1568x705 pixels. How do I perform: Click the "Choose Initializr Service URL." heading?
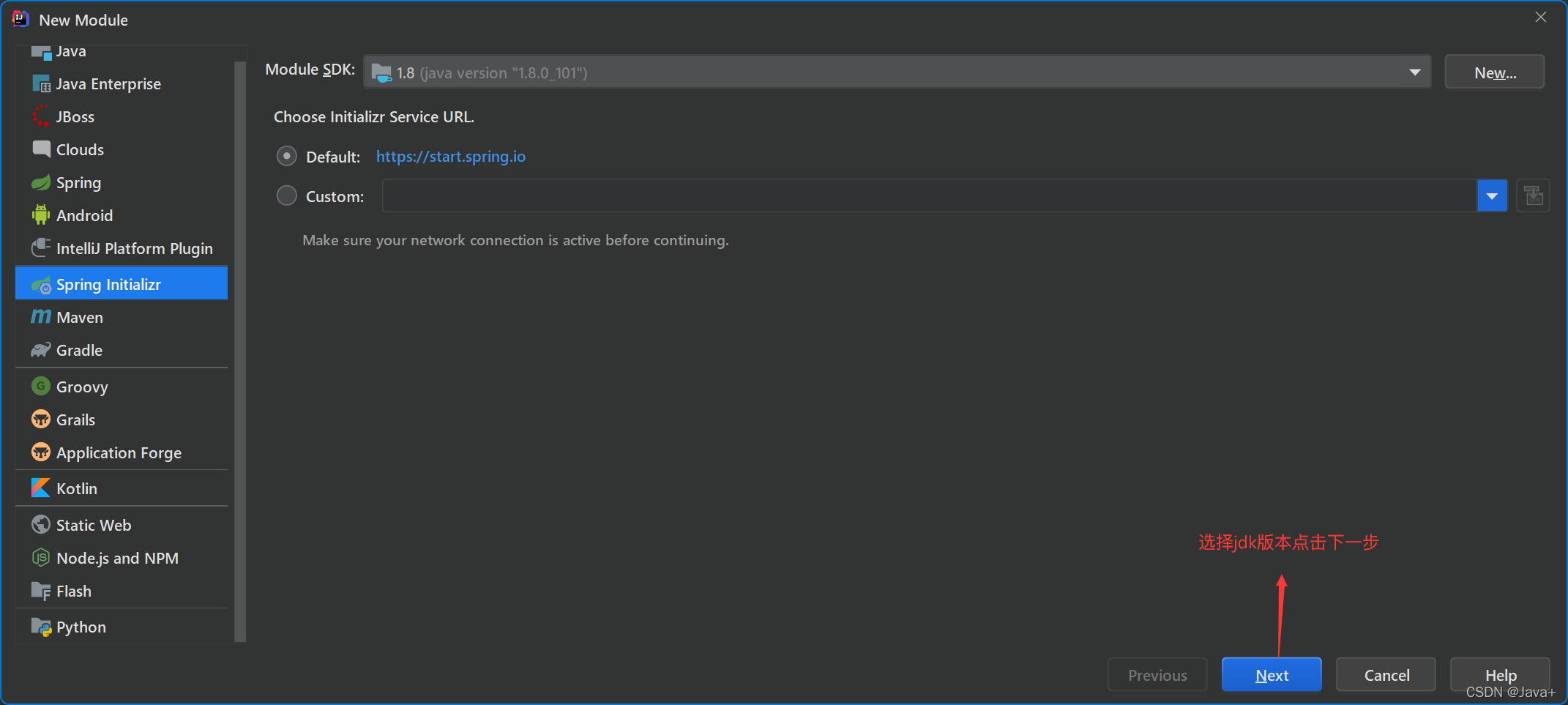(x=374, y=117)
